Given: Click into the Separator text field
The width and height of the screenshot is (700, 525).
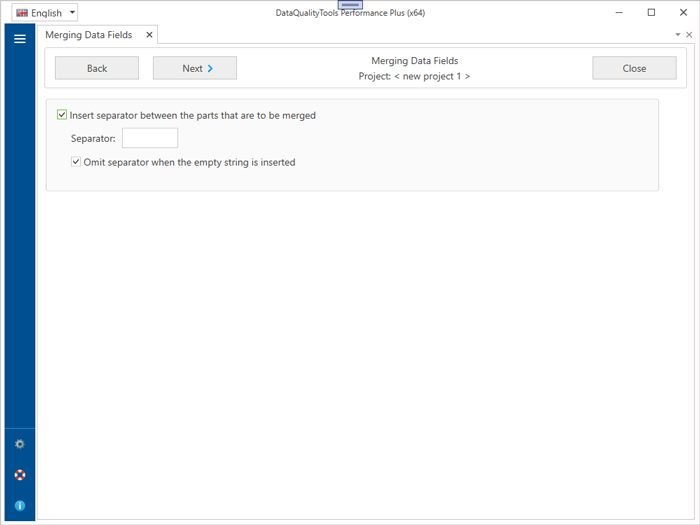Looking at the screenshot, I should coord(150,138).
